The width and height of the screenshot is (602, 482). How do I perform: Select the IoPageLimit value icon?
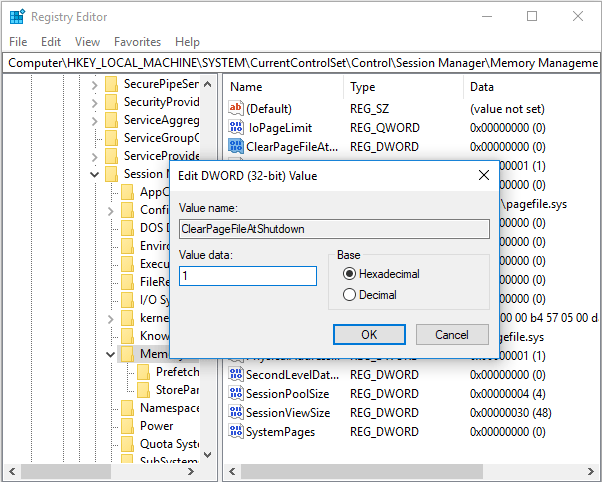[235, 128]
